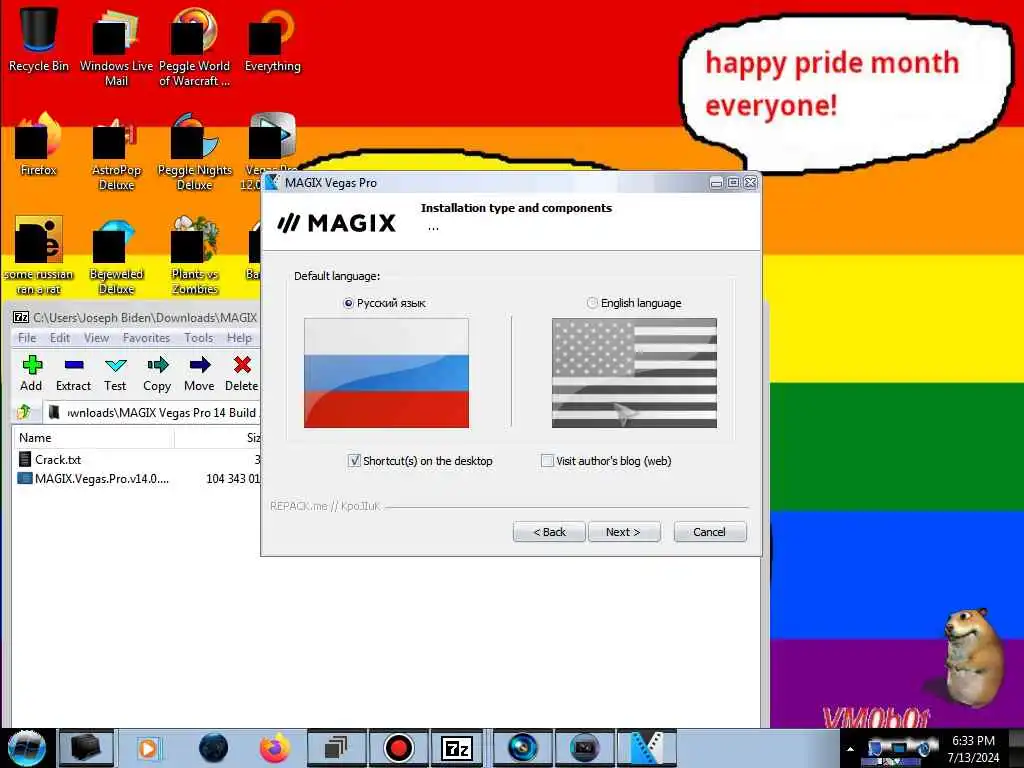Show hidden system tray icons
Image resolution: width=1024 pixels, height=768 pixels.
850,749
